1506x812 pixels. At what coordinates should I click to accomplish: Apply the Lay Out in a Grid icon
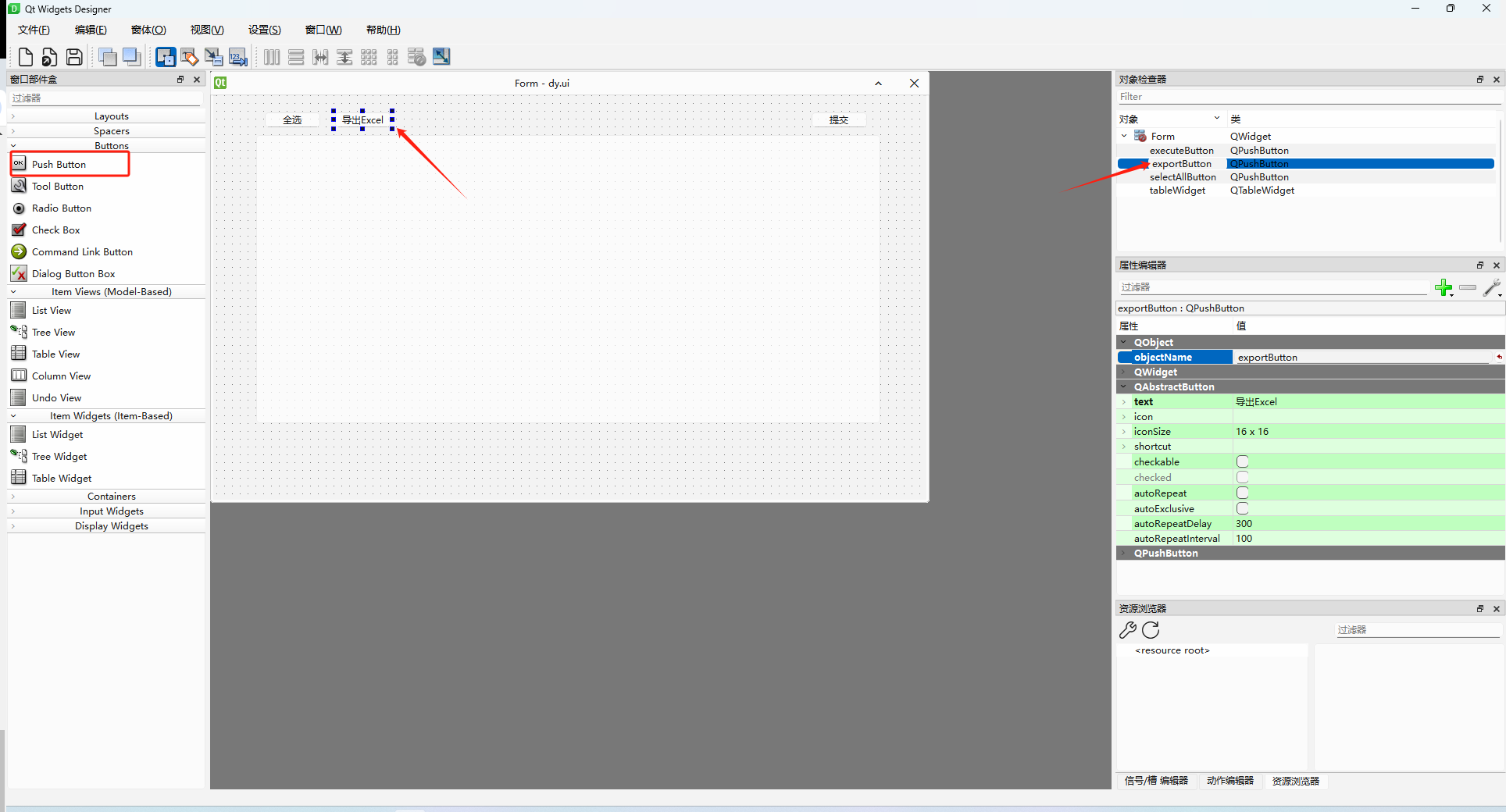pos(368,56)
